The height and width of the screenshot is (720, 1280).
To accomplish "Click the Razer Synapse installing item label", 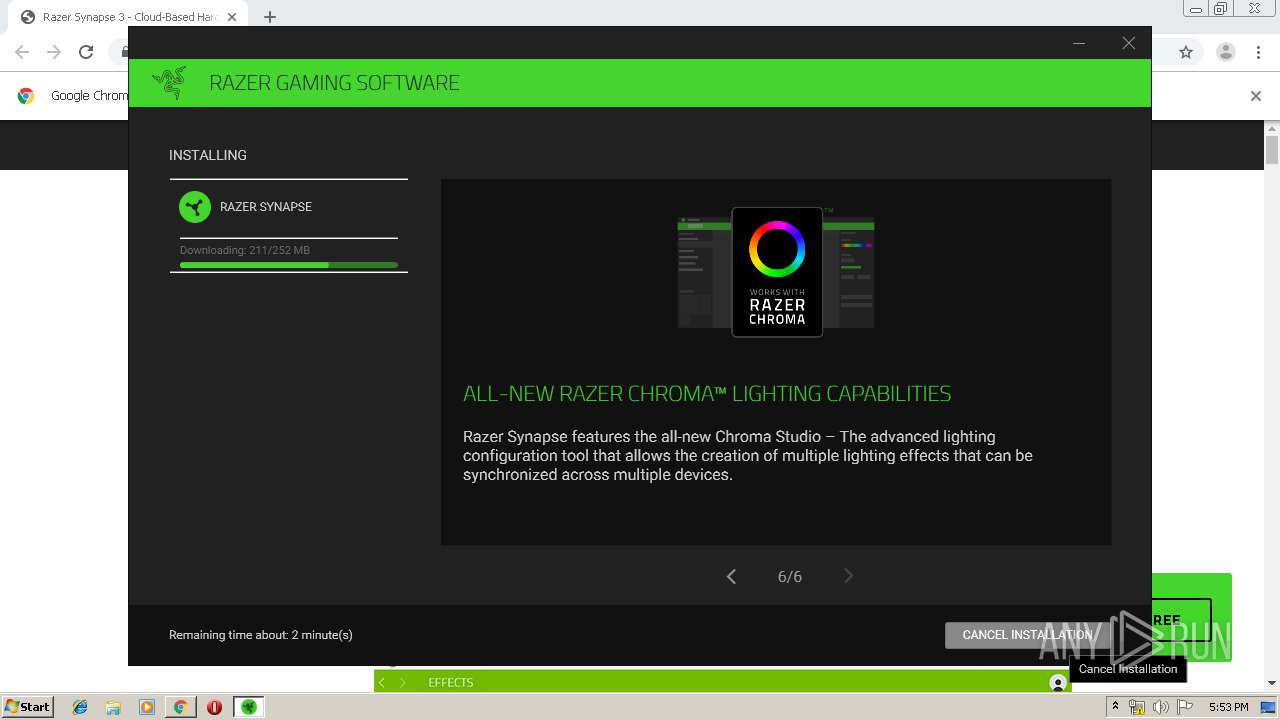I will point(266,207).
